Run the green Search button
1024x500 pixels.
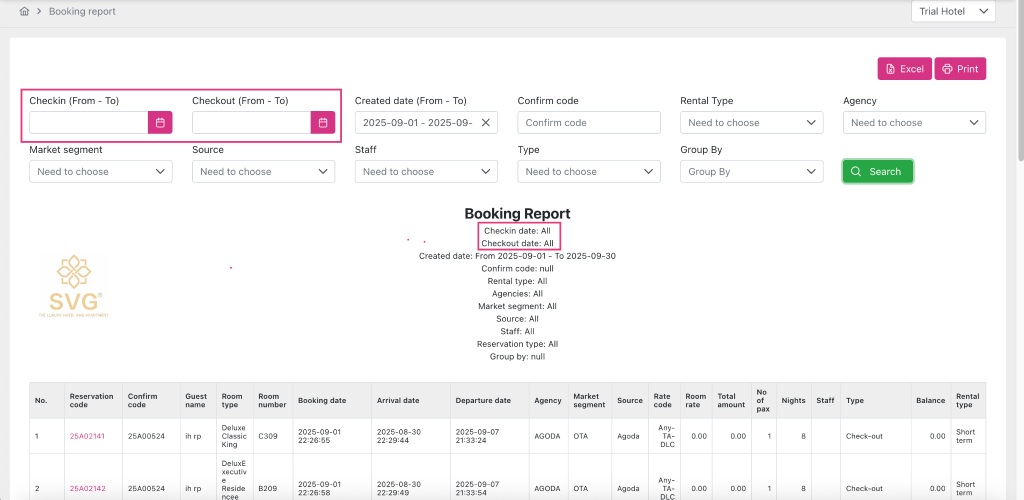[877, 171]
